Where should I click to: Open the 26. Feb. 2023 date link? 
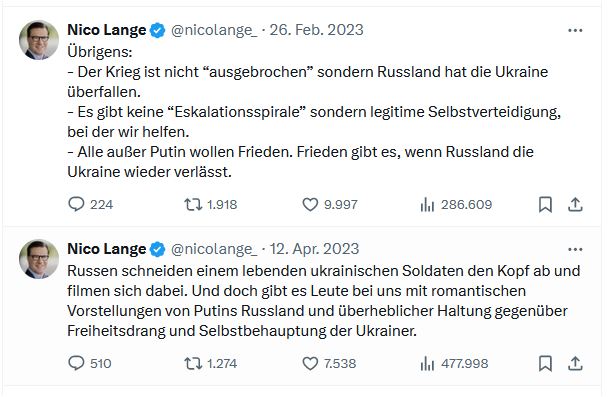coord(316,30)
